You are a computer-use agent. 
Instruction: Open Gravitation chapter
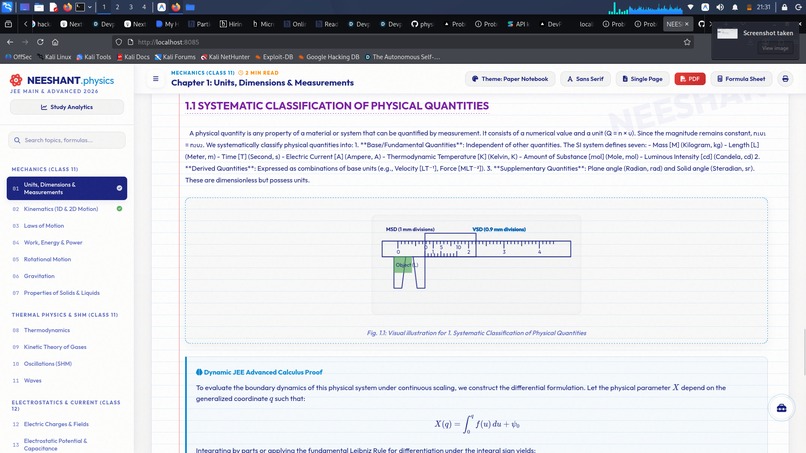[x=67, y=276]
